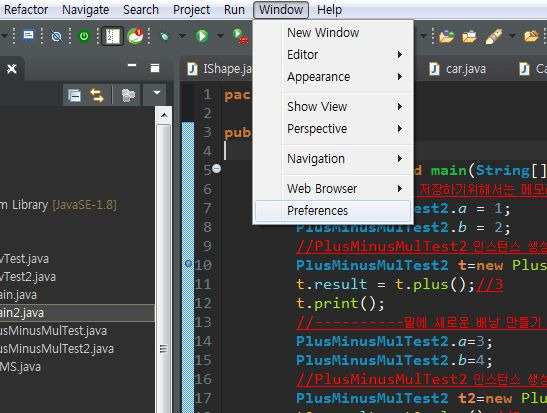Click the blue console toolbar icon
The width and height of the screenshot is (547, 413).
click(28, 36)
